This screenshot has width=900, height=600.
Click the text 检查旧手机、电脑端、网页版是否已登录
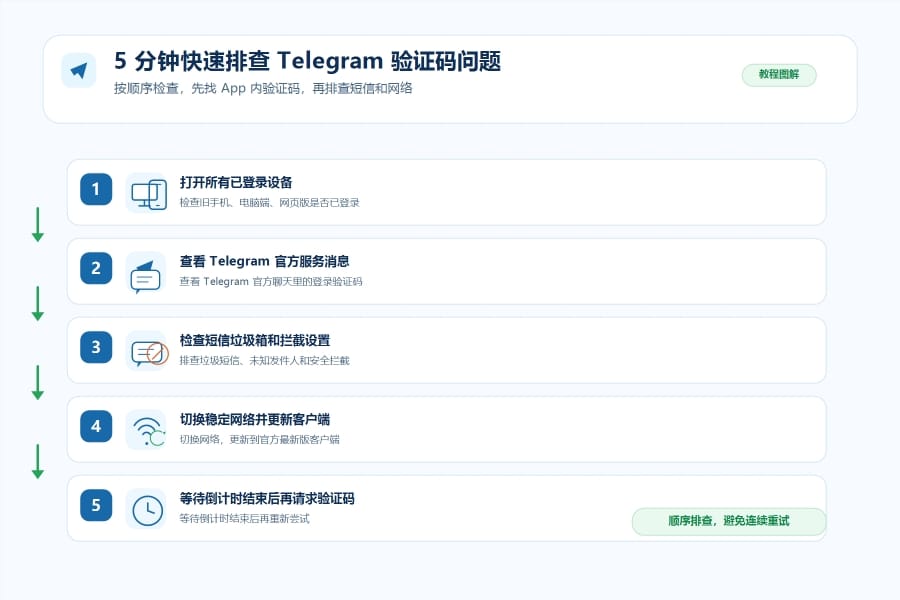[269, 203]
